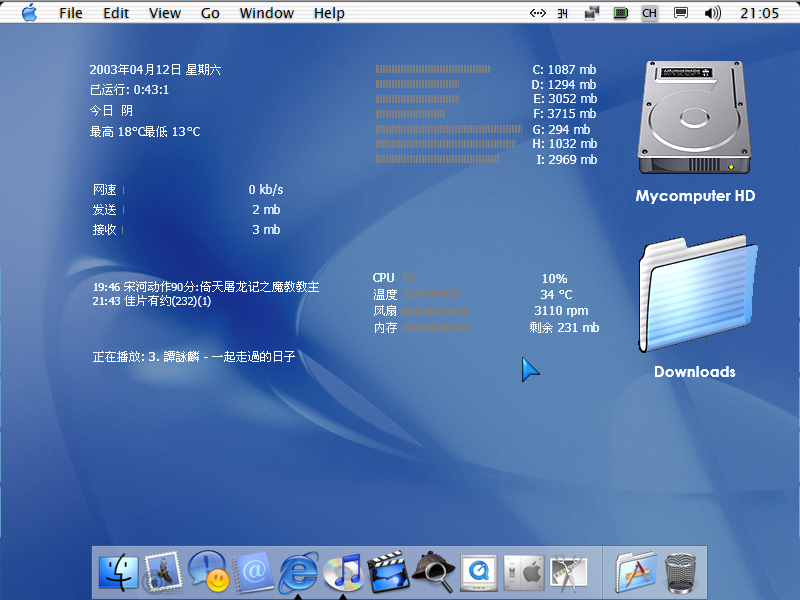Click the two-computers network tray icon

coord(592,13)
